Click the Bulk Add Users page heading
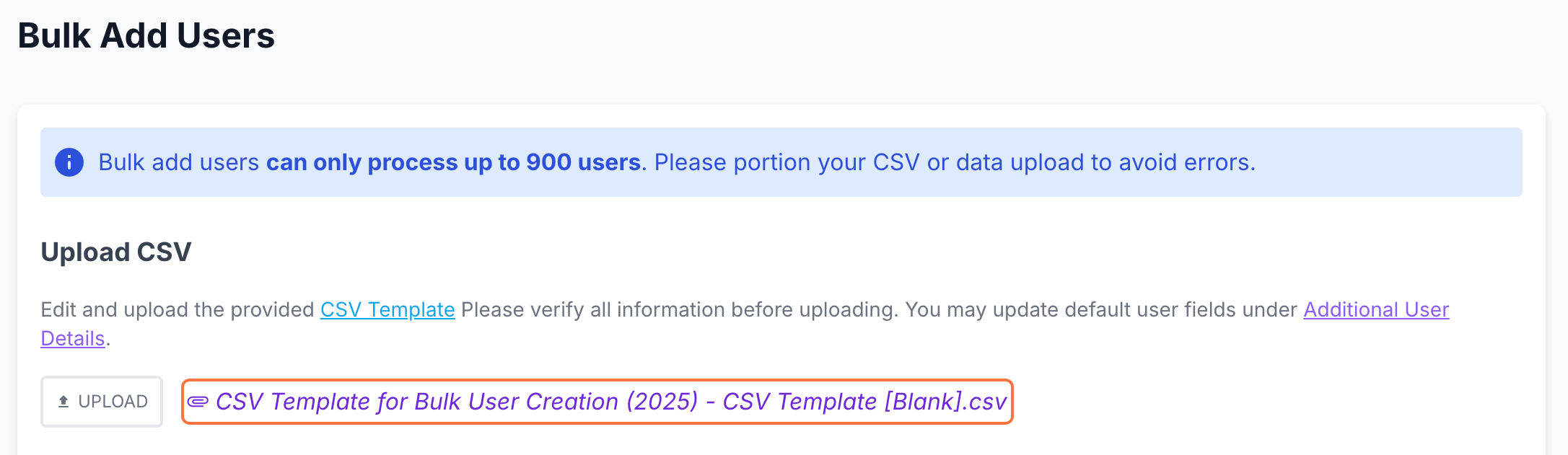Screen dimensions: 1568x455 click(x=146, y=35)
